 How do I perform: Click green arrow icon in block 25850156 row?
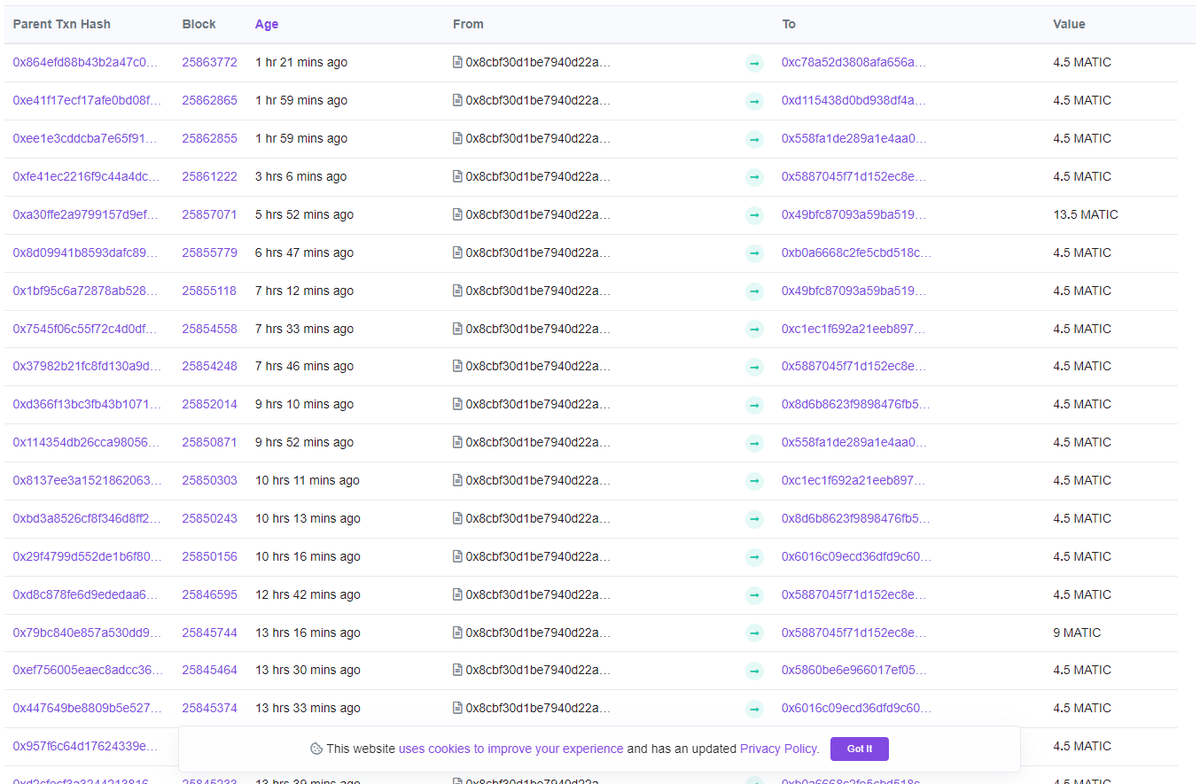point(755,557)
